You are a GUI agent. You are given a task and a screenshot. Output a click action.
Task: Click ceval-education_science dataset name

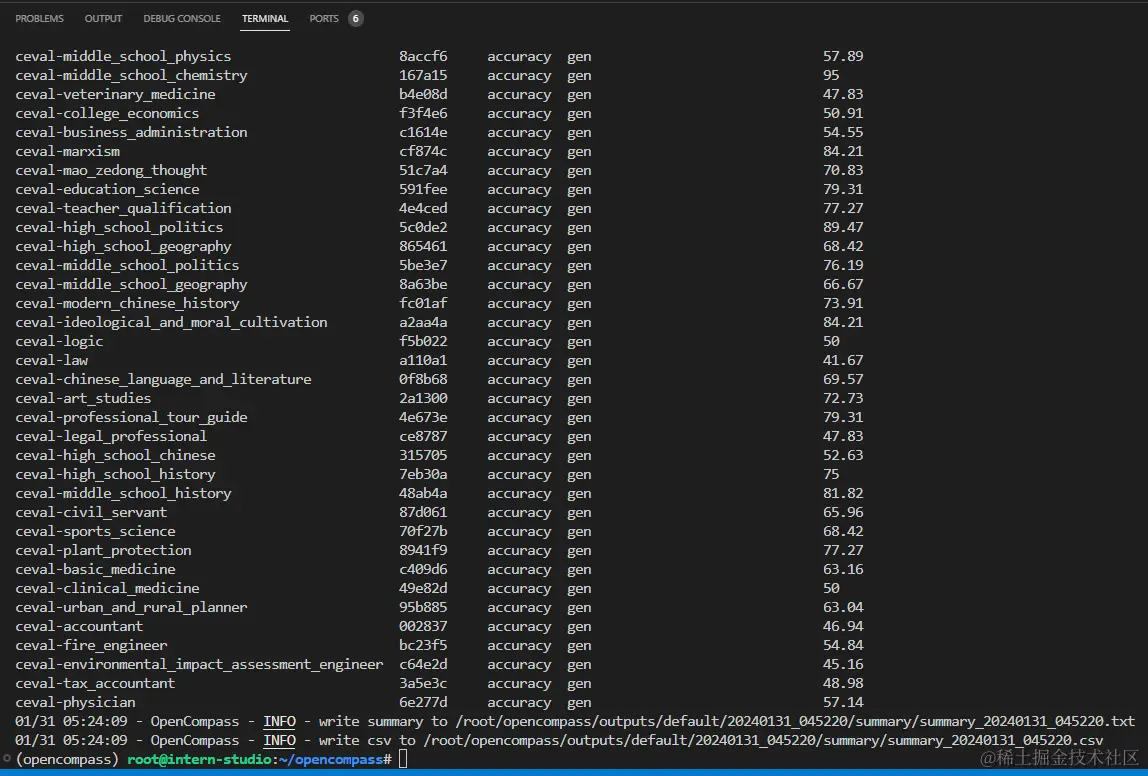tap(107, 190)
